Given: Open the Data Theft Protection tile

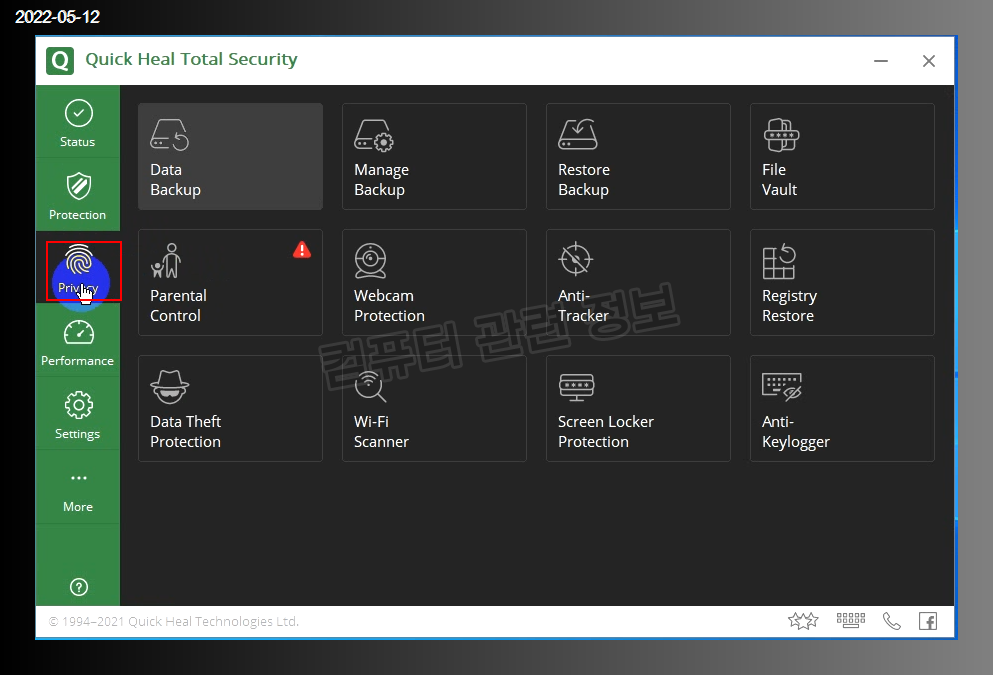Looking at the screenshot, I should tap(231, 408).
